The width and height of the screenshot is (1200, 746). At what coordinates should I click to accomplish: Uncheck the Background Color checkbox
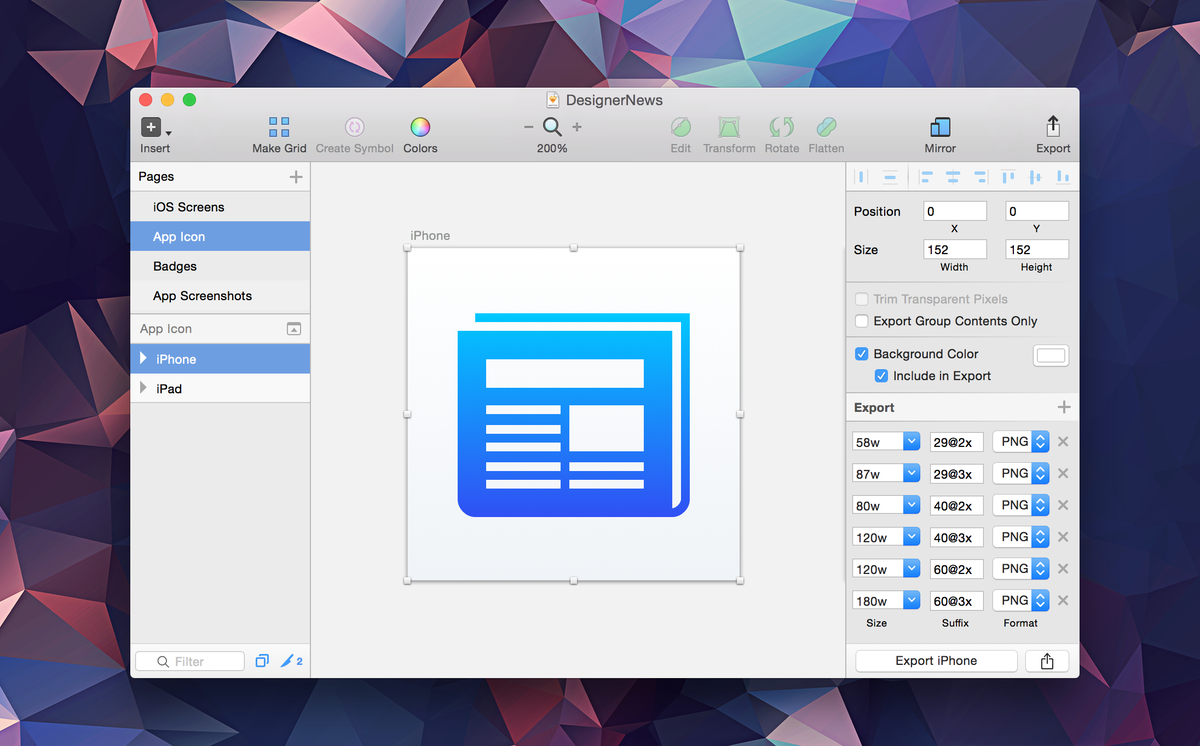pos(861,354)
